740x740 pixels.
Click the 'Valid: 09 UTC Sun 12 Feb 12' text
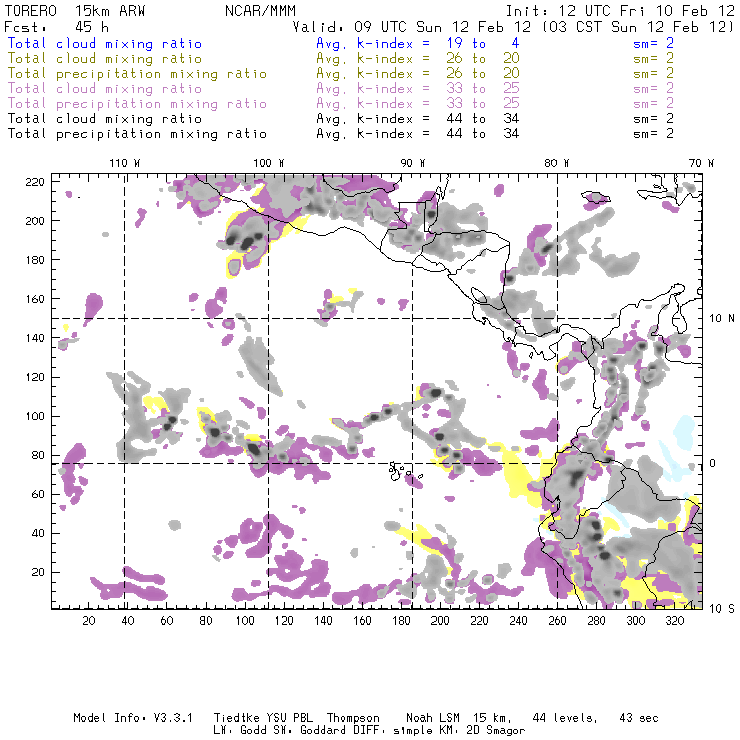412,27
